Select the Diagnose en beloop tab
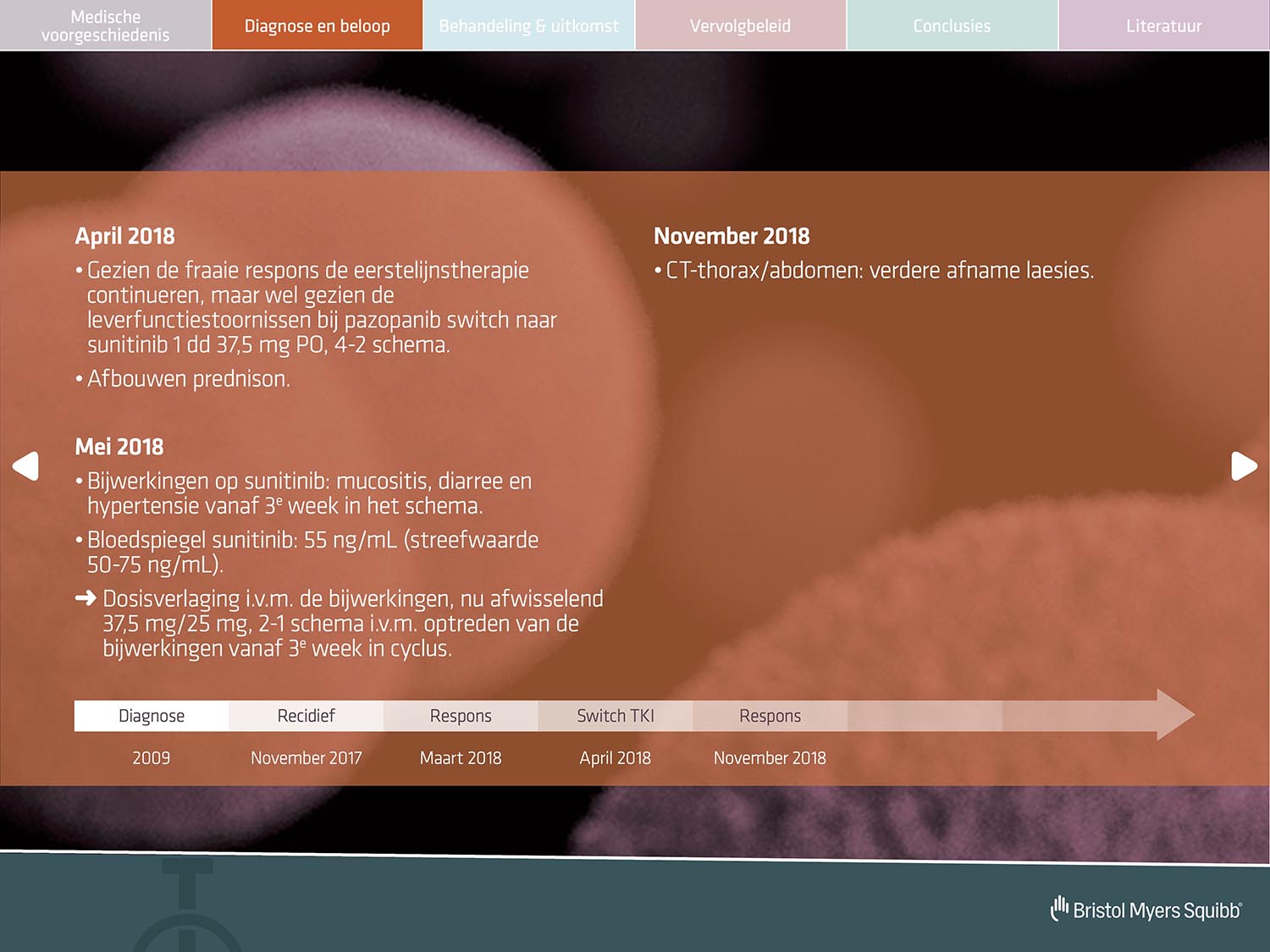Viewport: 1270px width, 952px height. [317, 25]
